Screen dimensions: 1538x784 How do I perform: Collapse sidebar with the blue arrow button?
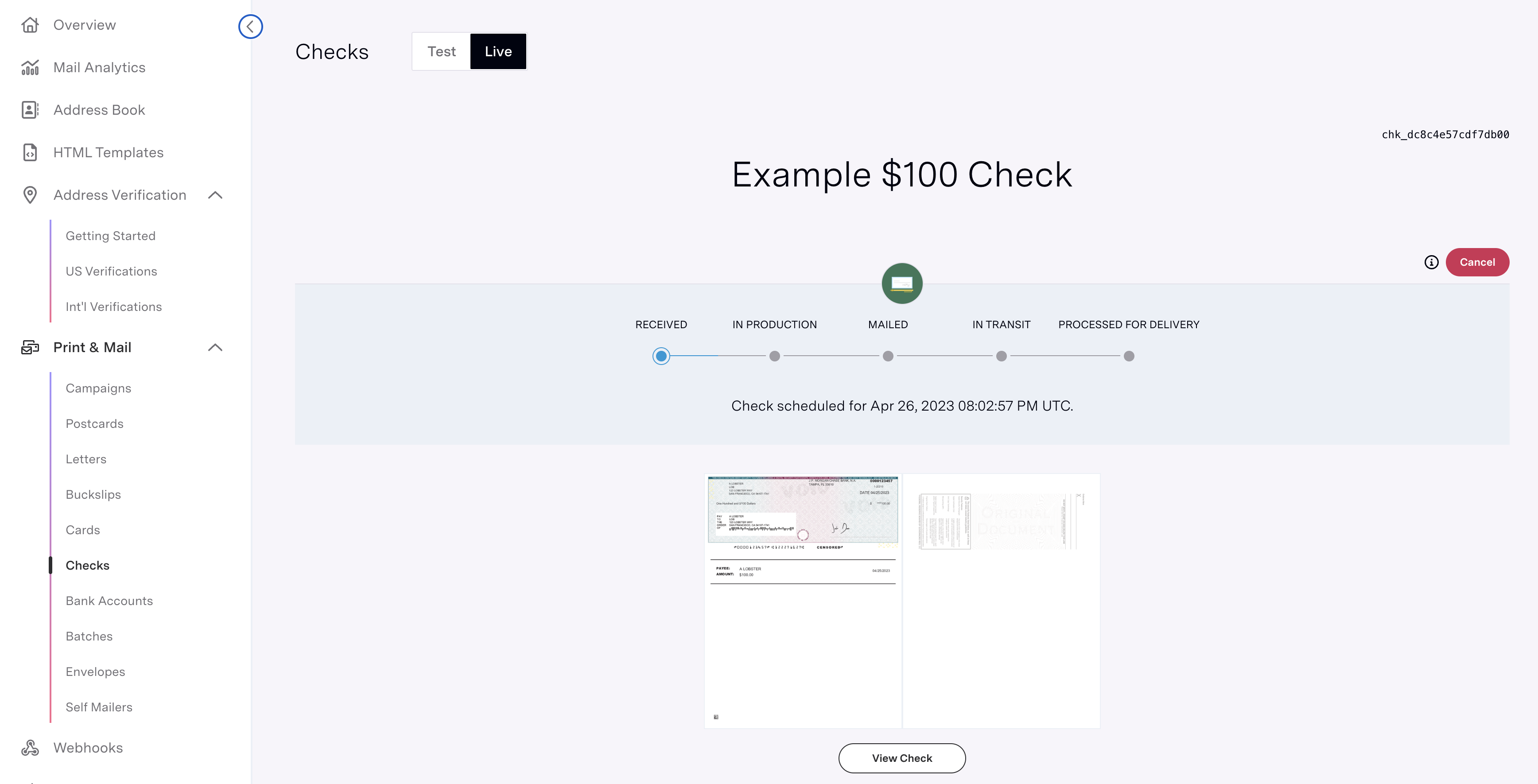(250, 26)
